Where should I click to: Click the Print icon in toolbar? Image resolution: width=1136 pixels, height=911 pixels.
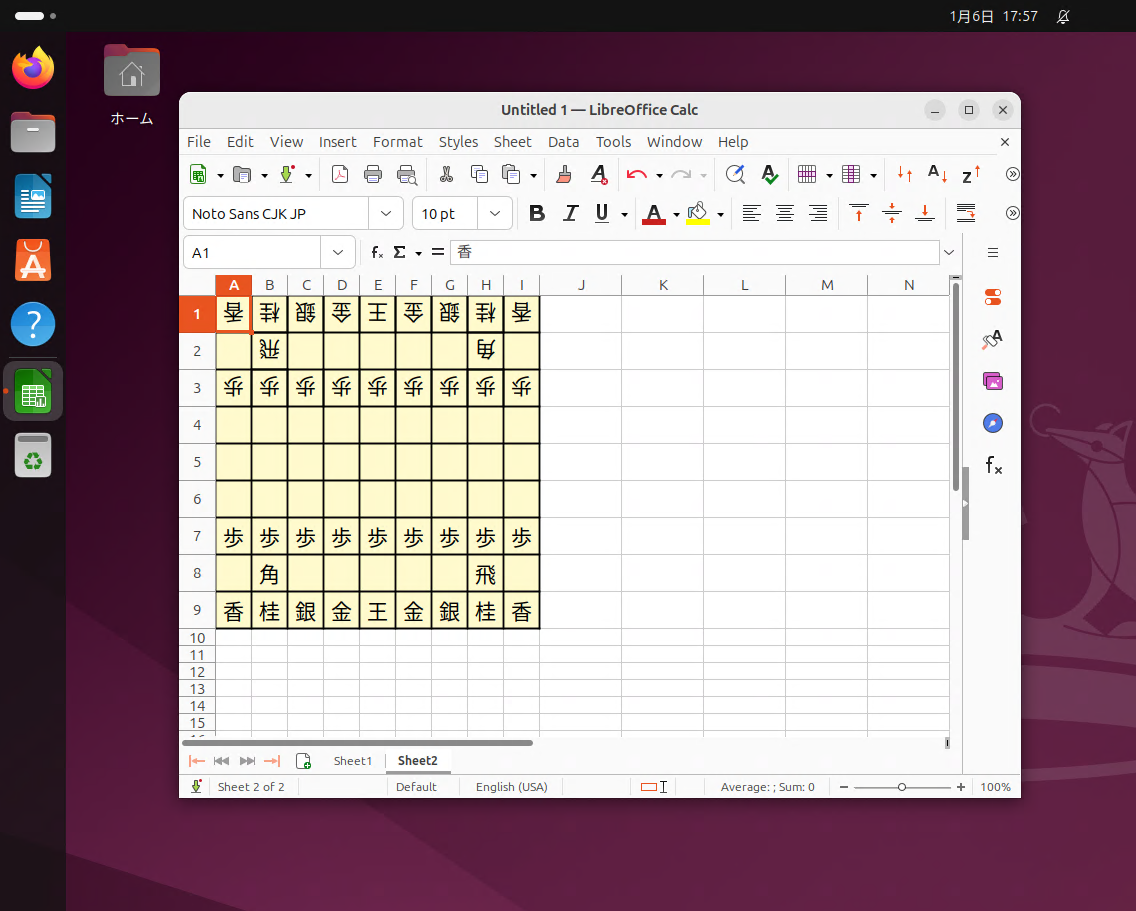(373, 174)
